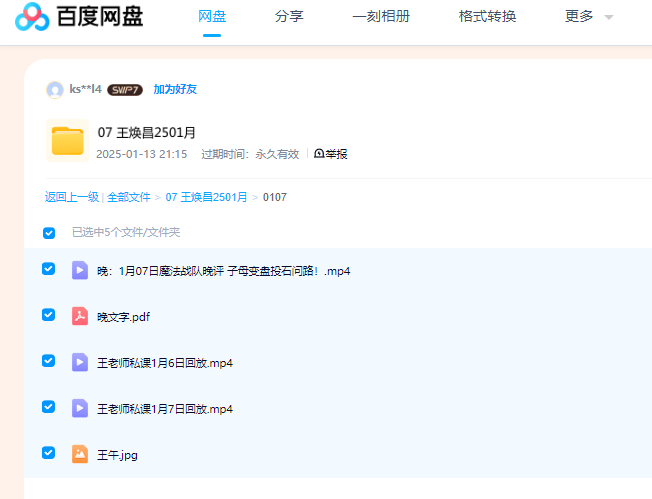Click video icon of 魔法战队晚评 mp4
Screen dimensions: 652x499
[80, 270]
